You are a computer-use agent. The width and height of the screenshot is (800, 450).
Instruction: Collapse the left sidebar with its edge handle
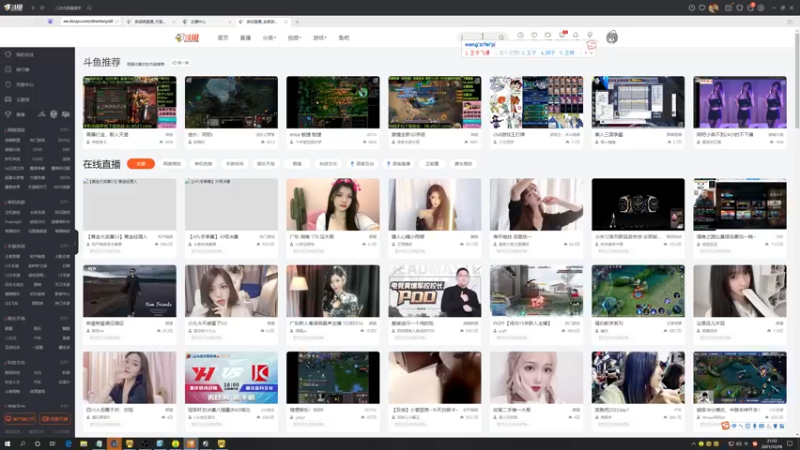[77, 242]
